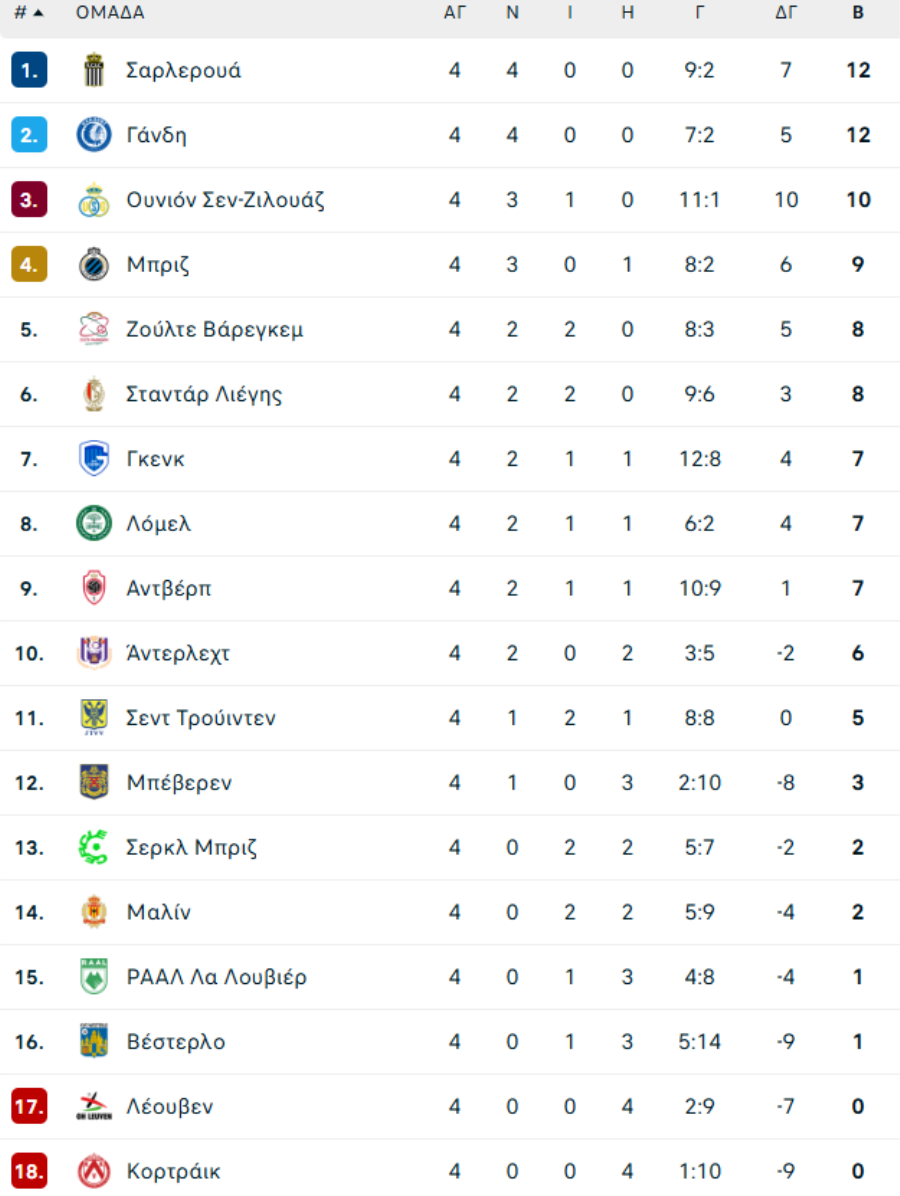Click the Άντερλεχτ purple crest
Image resolution: width=900 pixels, height=1196 pixels.
point(94,653)
